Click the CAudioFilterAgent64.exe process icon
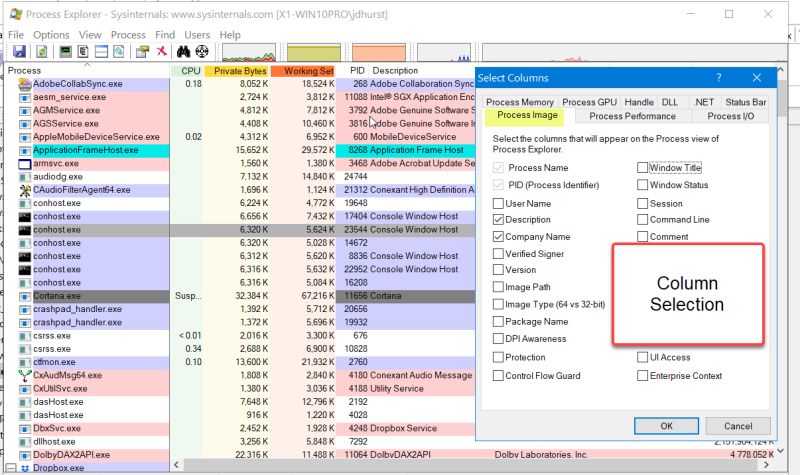Image resolution: width=800 pixels, height=475 pixels. (24, 190)
